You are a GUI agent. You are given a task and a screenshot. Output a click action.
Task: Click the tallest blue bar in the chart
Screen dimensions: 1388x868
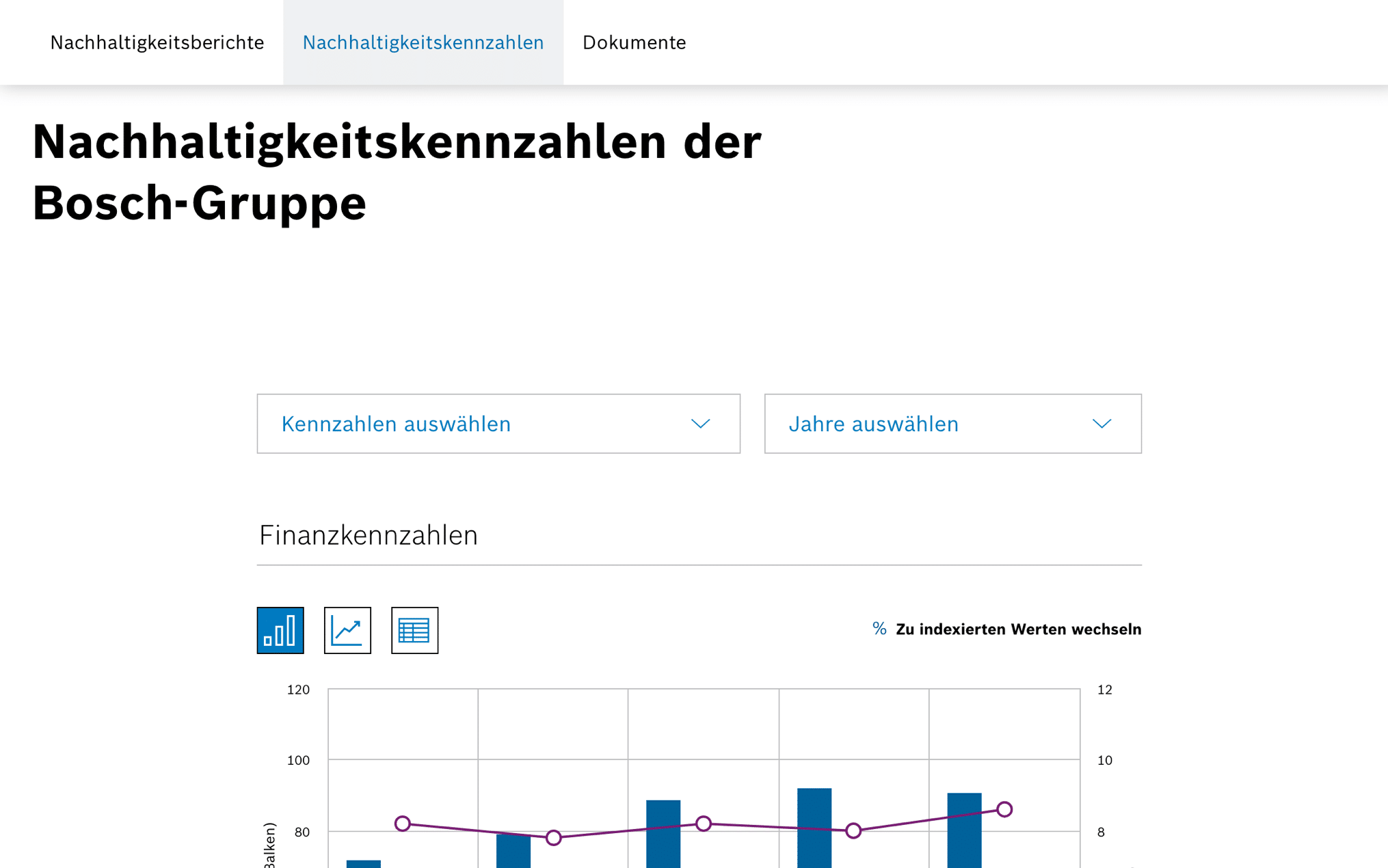coord(814,828)
